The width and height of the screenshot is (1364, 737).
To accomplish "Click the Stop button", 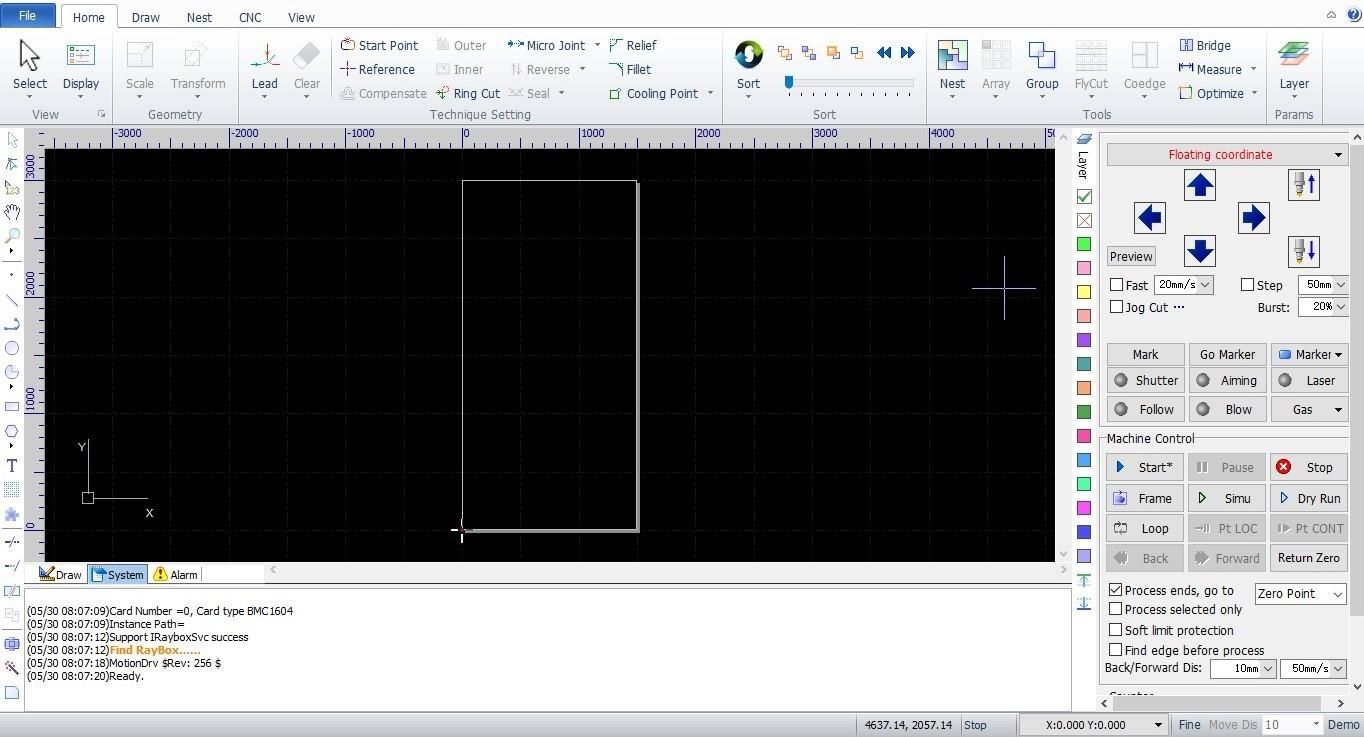I will 1309,467.
